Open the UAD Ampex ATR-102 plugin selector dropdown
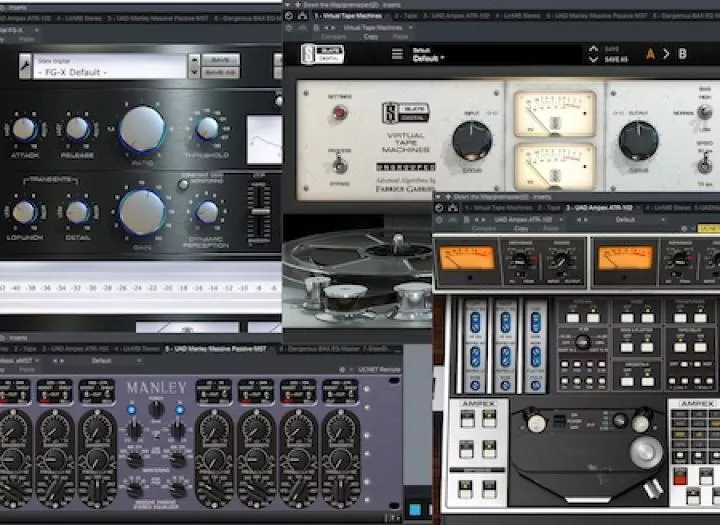The height and width of the screenshot is (525, 720). coord(529,220)
